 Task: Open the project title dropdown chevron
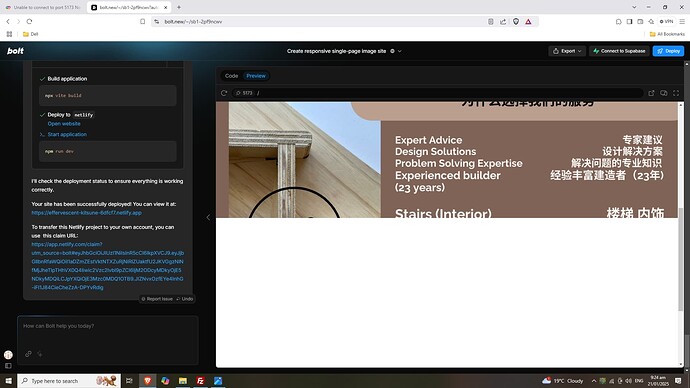400,51
